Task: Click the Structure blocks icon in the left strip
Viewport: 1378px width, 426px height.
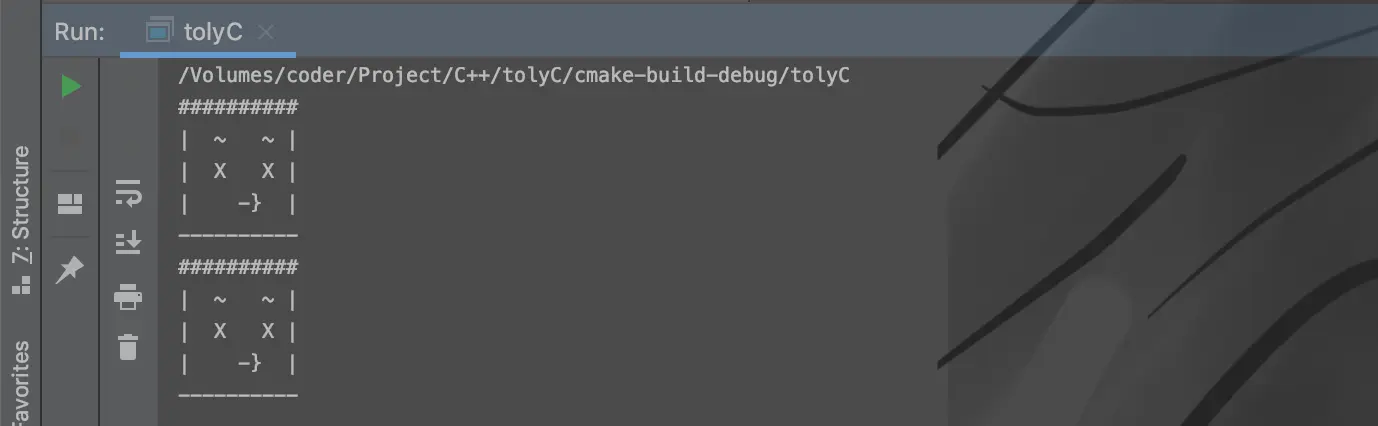Action: click(x=19, y=285)
